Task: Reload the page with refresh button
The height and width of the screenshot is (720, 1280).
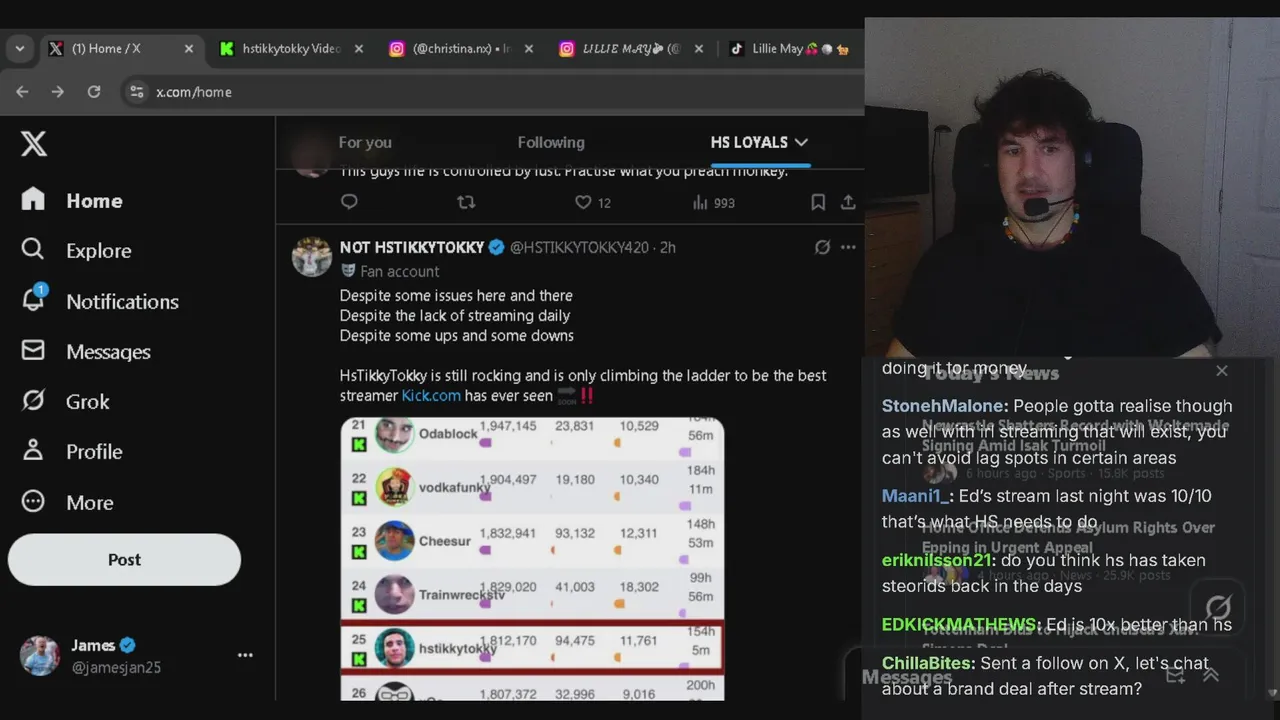Action: click(94, 92)
